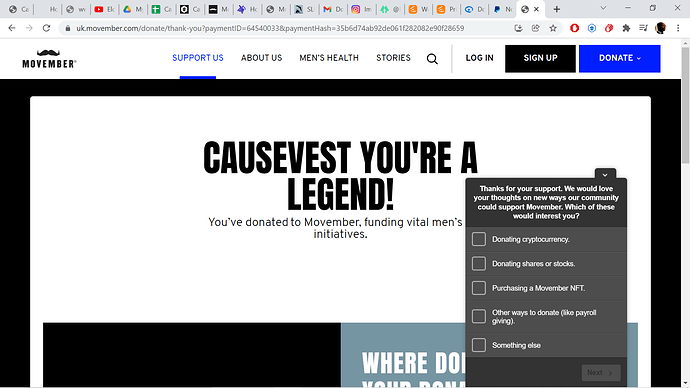This screenshot has height=388, width=690.
Task: Open the DONATE dropdown button
Action: pos(620,59)
